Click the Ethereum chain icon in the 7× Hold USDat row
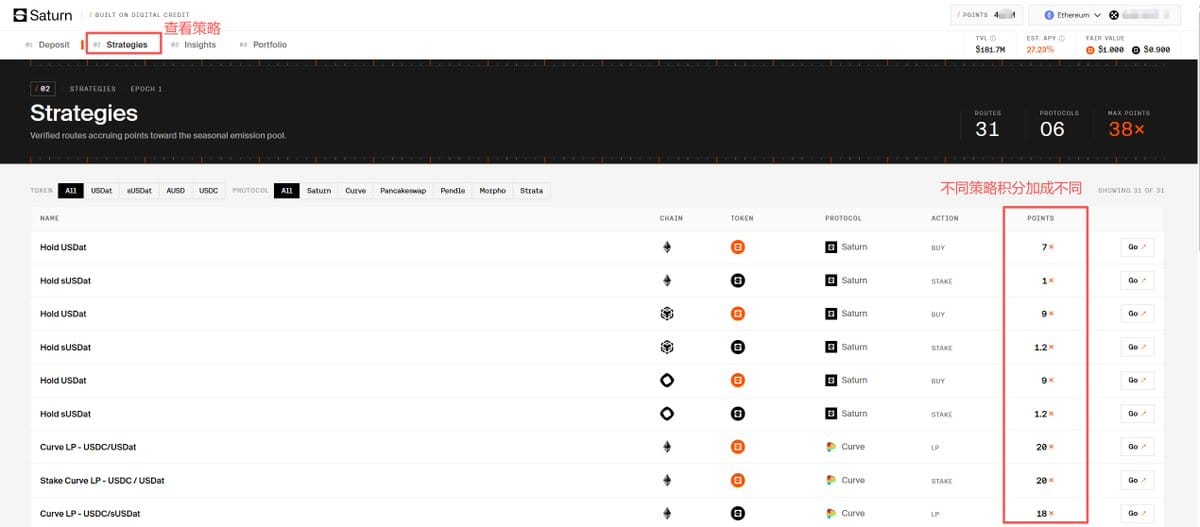 pyautogui.click(x=667, y=247)
